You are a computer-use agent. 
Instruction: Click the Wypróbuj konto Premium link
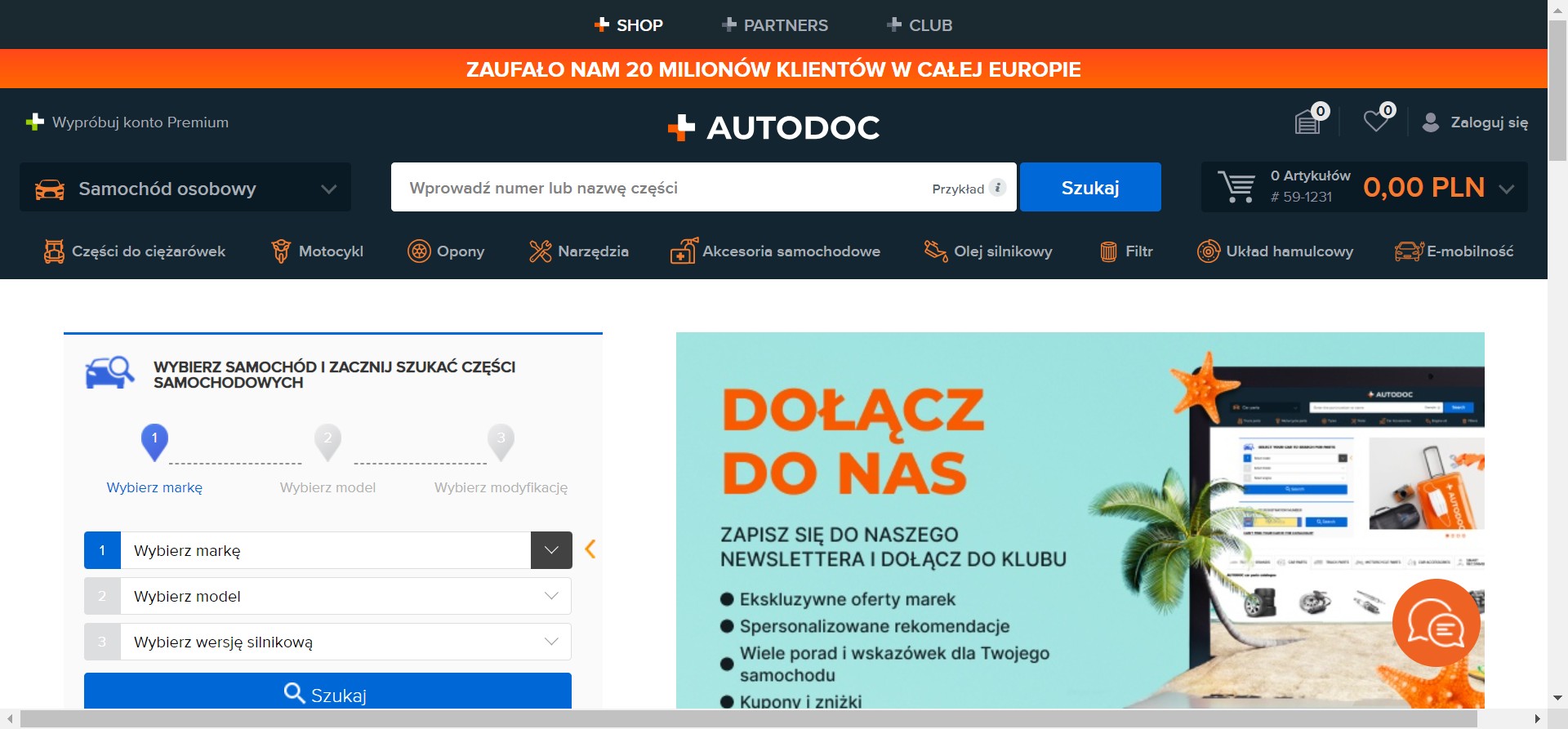click(x=127, y=122)
